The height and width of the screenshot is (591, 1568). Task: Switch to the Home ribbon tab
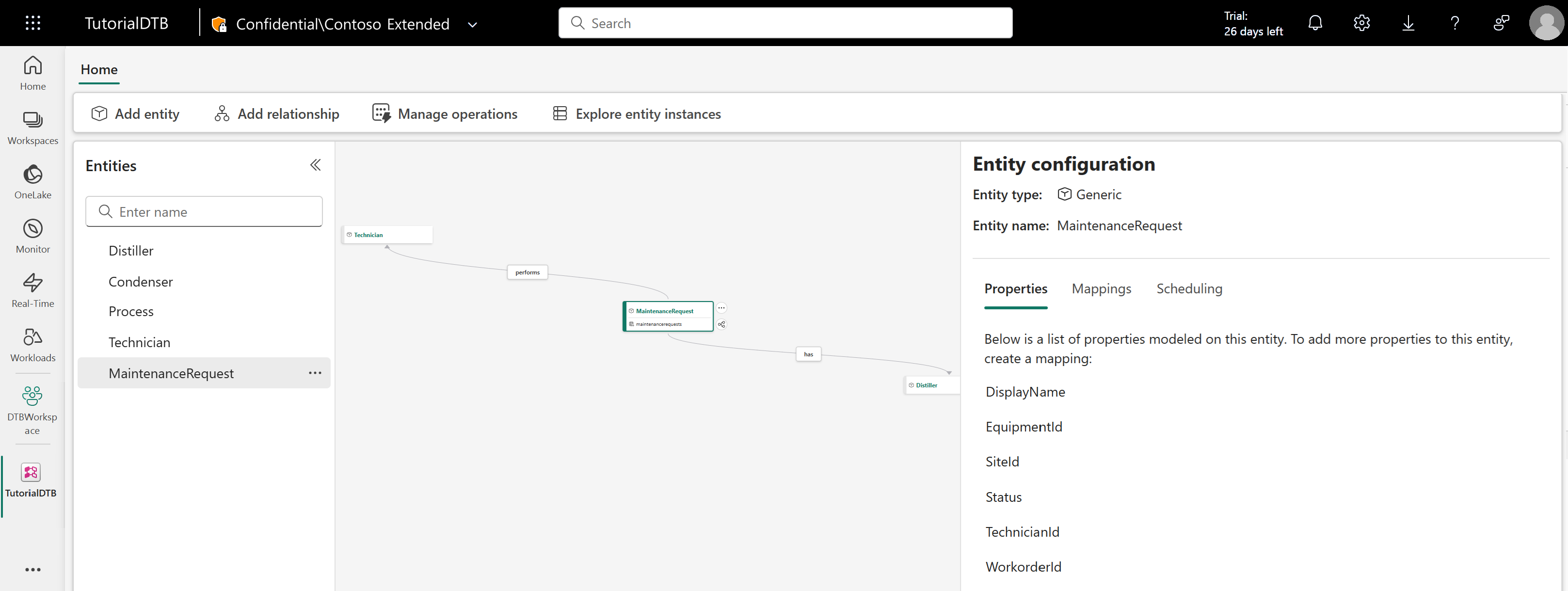pos(99,69)
